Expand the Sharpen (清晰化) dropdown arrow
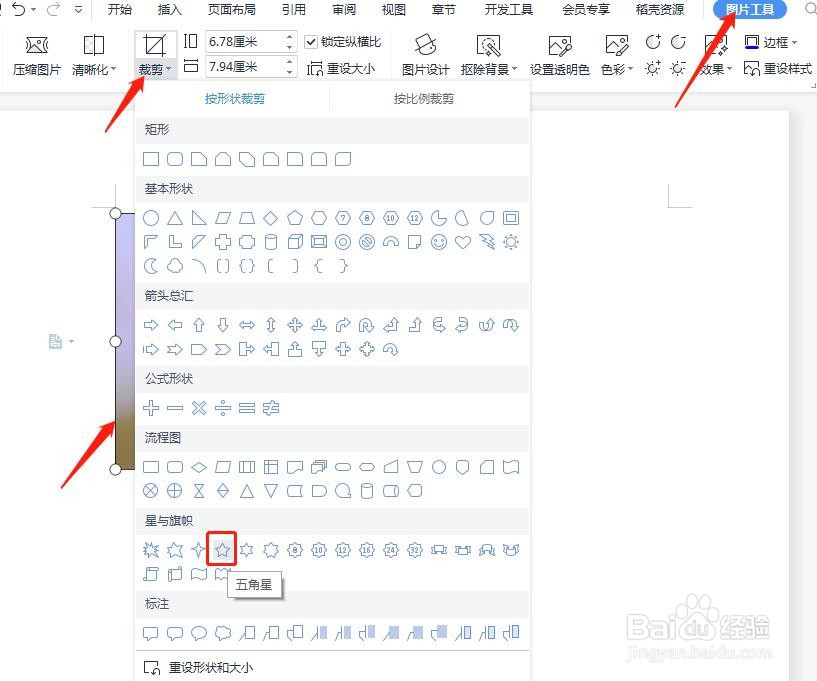Image resolution: width=817 pixels, height=681 pixels. click(113, 69)
